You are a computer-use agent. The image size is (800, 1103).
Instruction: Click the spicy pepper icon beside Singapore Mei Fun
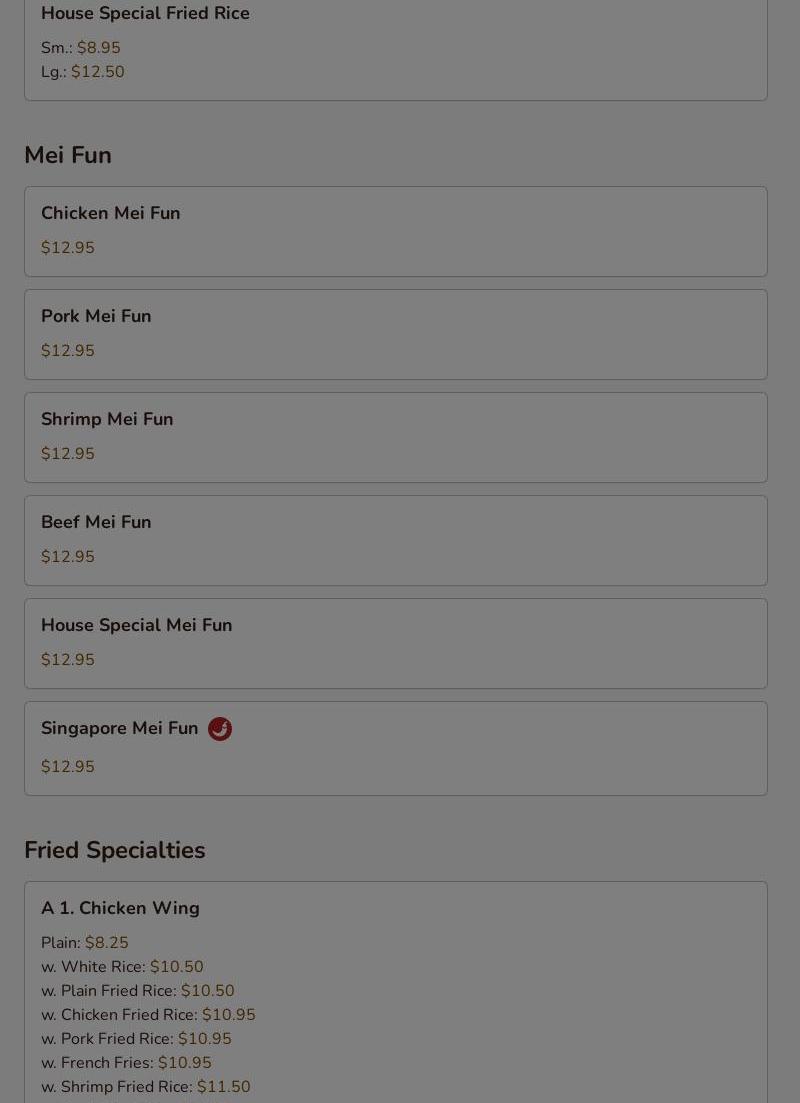pyautogui.click(x=219, y=729)
